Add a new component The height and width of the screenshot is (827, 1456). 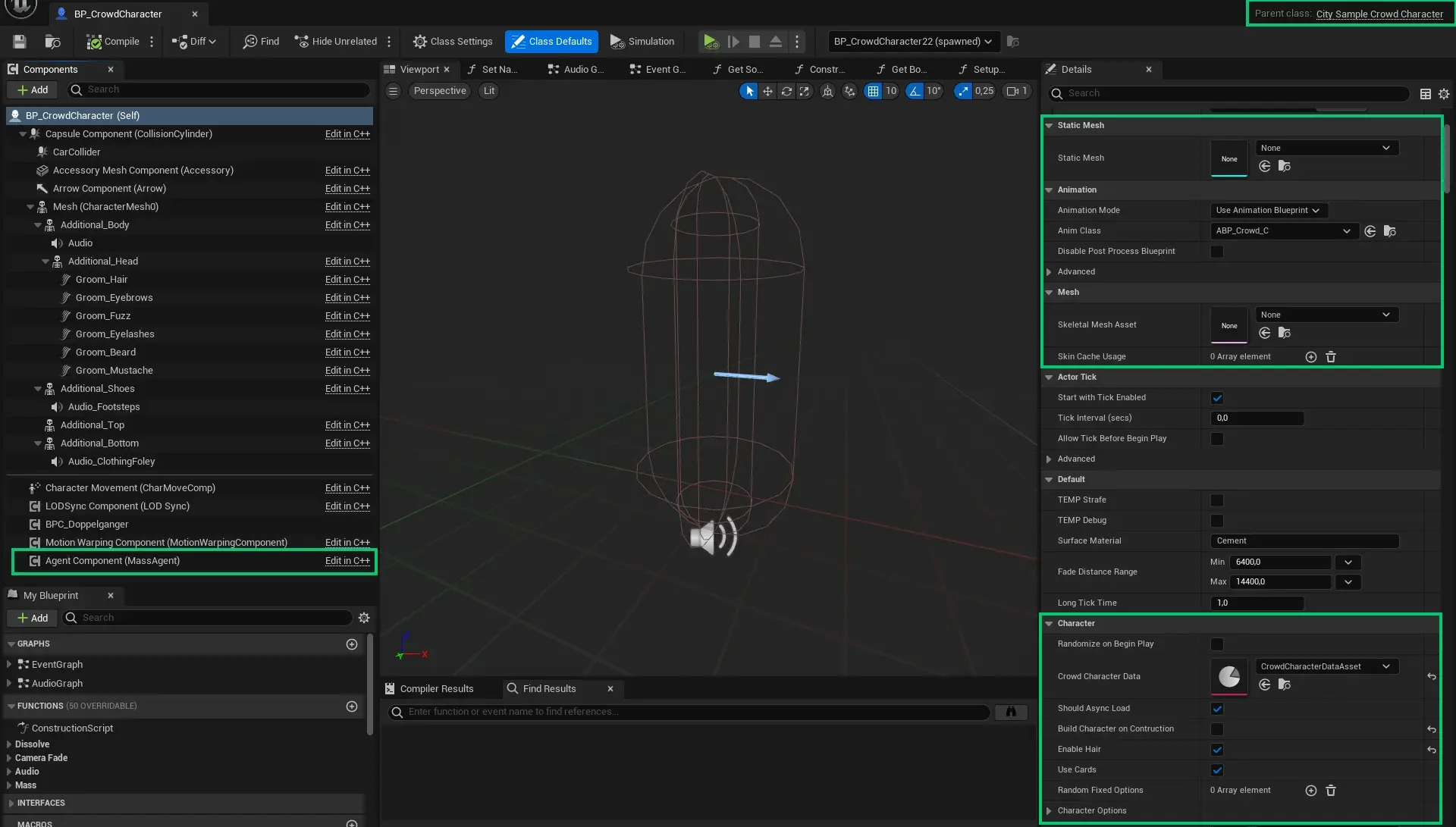[32, 89]
